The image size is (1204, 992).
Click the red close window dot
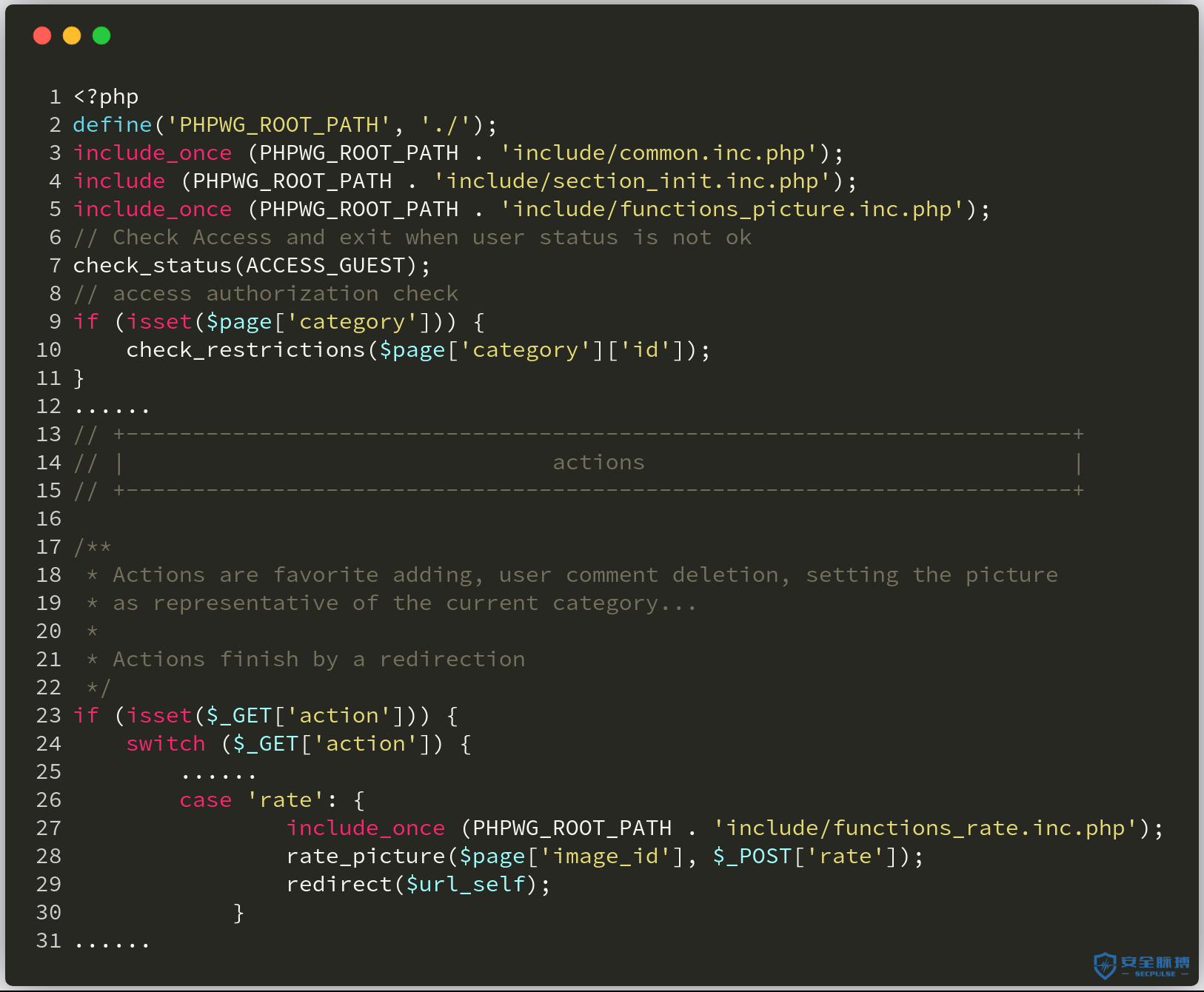pyautogui.click(x=42, y=36)
